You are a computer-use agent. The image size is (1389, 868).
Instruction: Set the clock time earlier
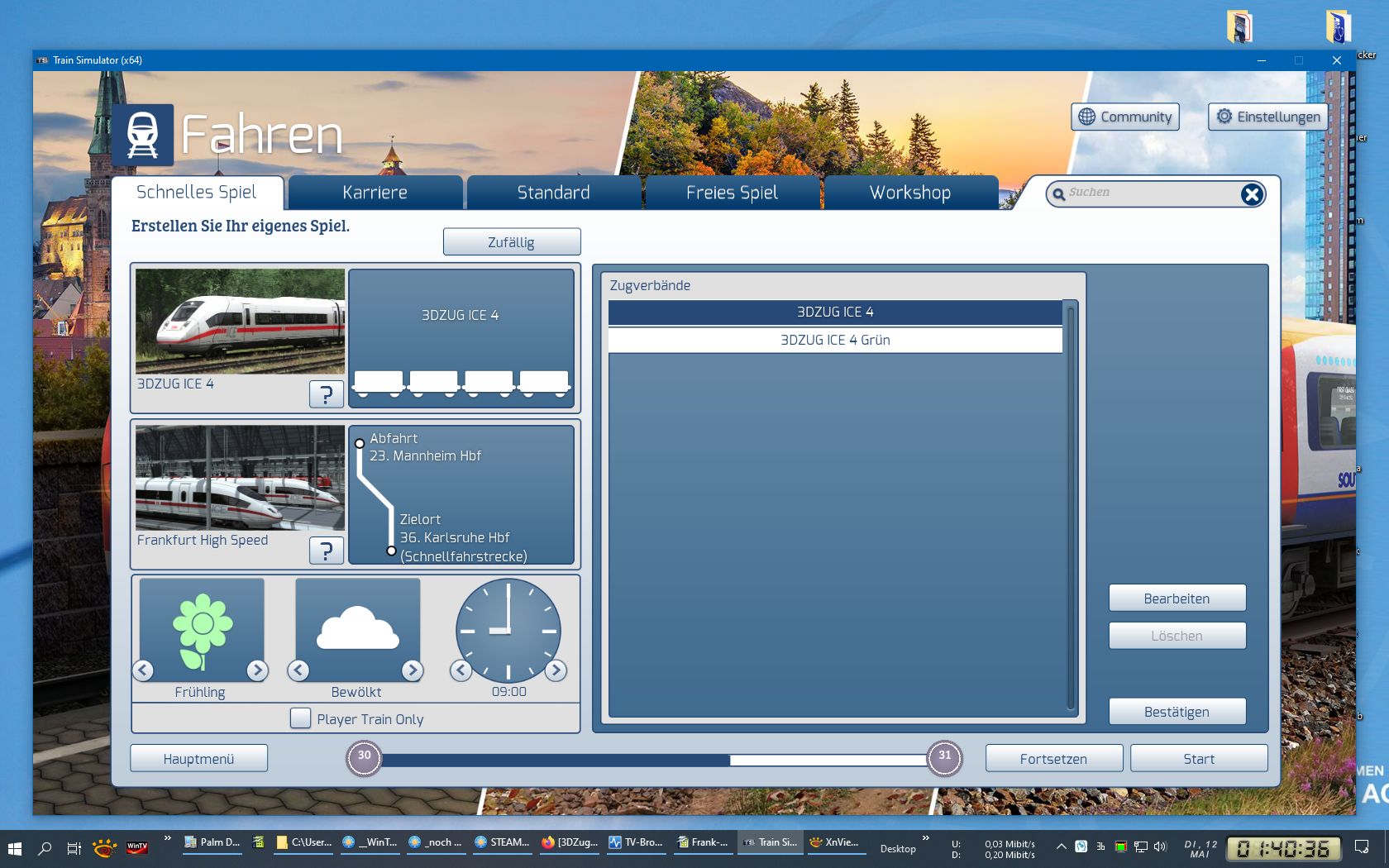pyautogui.click(x=461, y=670)
